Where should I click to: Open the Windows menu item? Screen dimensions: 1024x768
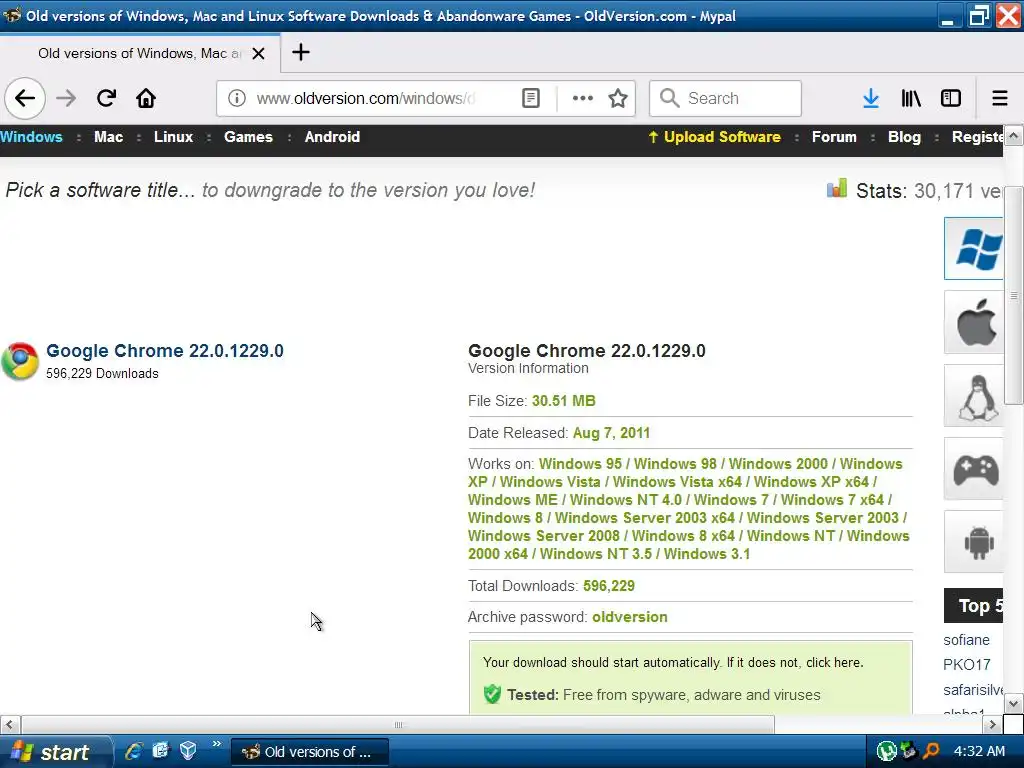click(31, 137)
